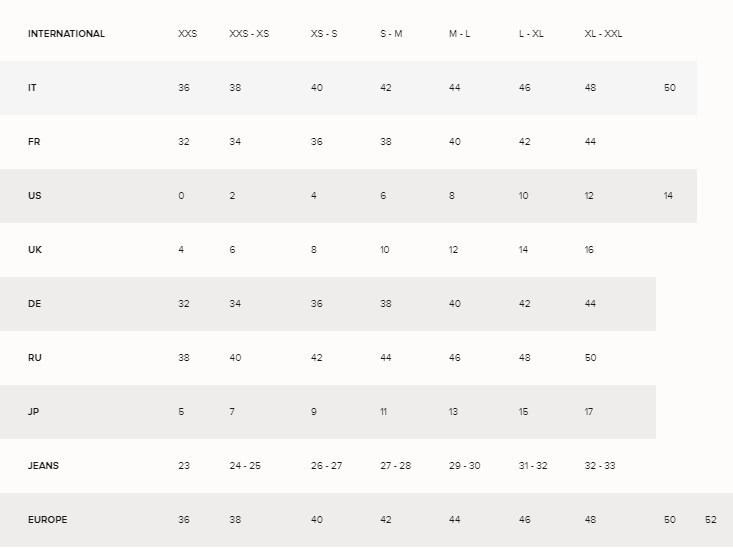Click the US row label
Viewport: 733px width, 548px height.
tap(35, 195)
